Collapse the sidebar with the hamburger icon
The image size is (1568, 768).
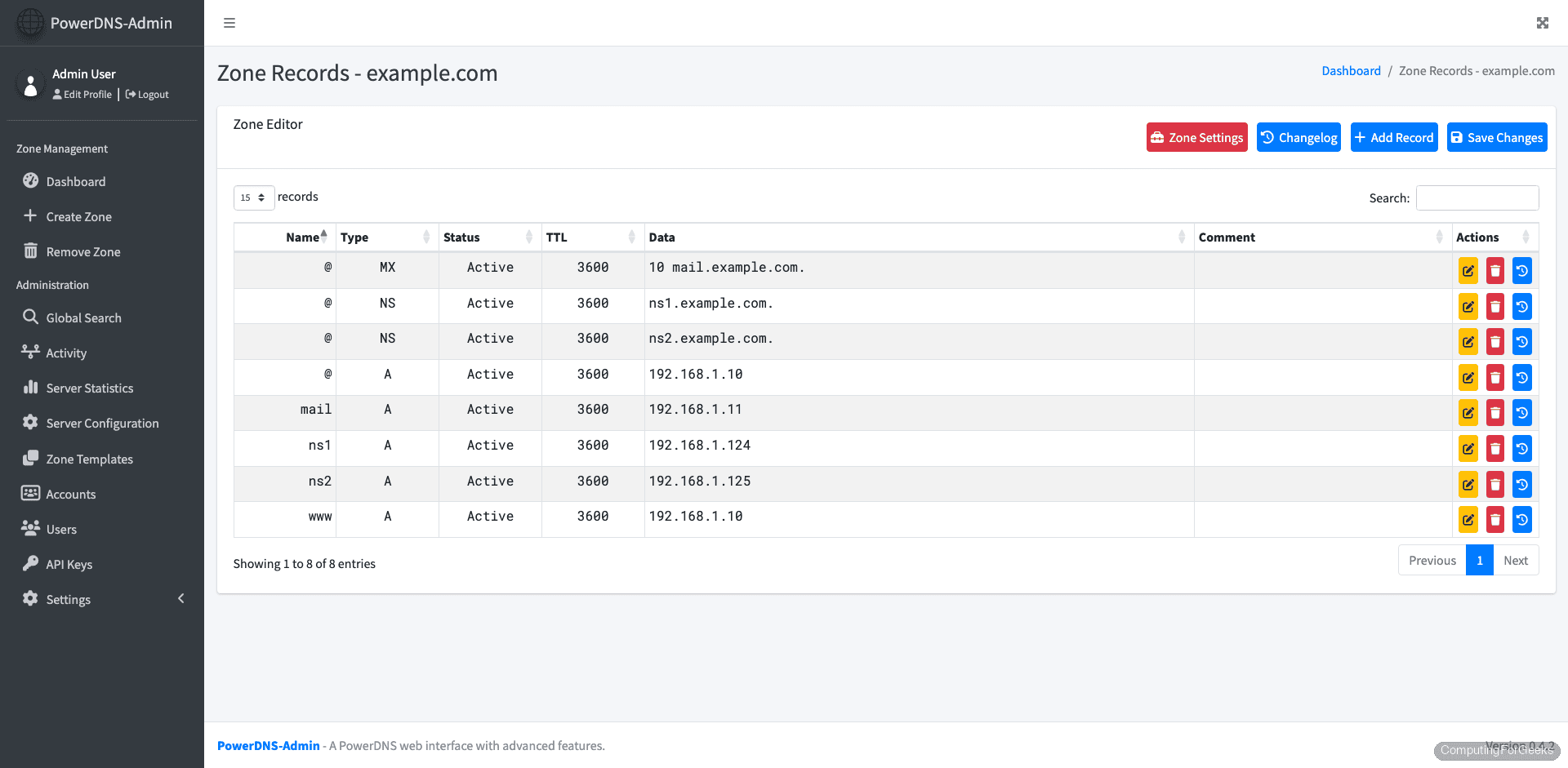pyautogui.click(x=229, y=23)
